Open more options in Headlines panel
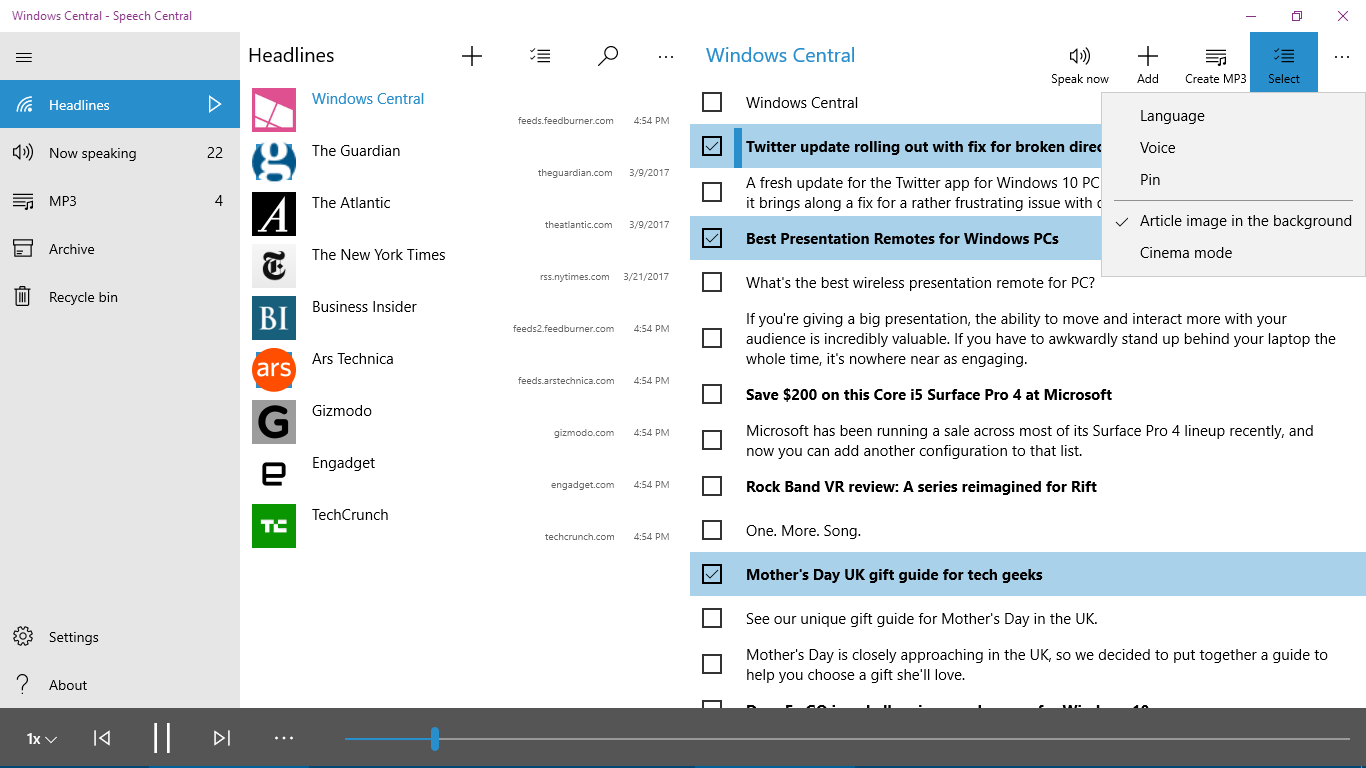The image size is (1366, 768). coord(666,57)
